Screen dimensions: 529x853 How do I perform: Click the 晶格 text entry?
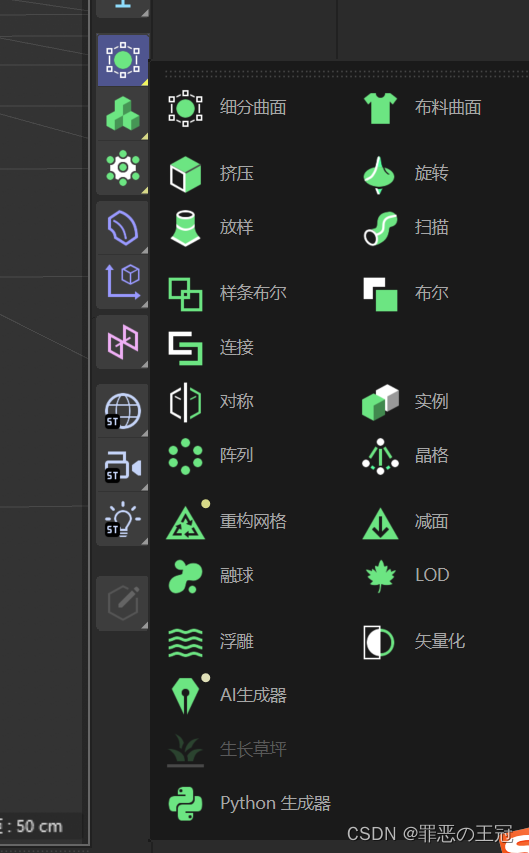tap(432, 455)
